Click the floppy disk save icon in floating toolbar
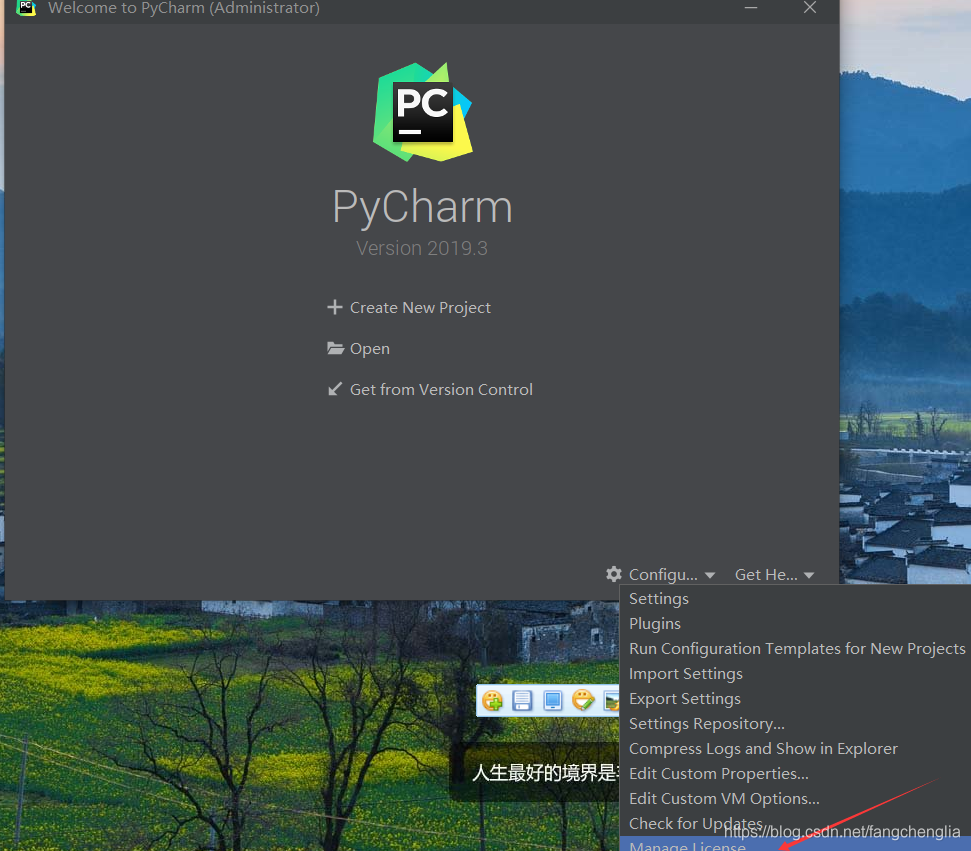Screen dimensions: 971x851 [522, 700]
